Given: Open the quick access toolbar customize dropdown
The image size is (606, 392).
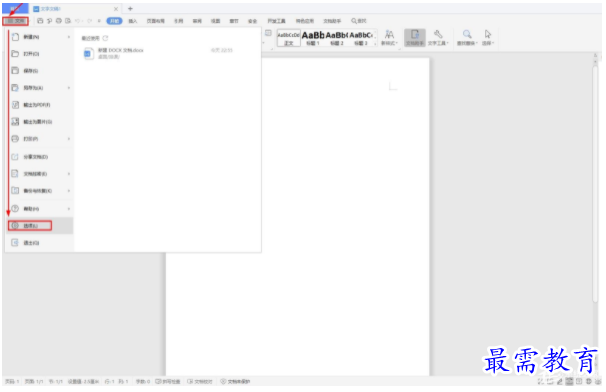Looking at the screenshot, I should (x=99, y=21).
